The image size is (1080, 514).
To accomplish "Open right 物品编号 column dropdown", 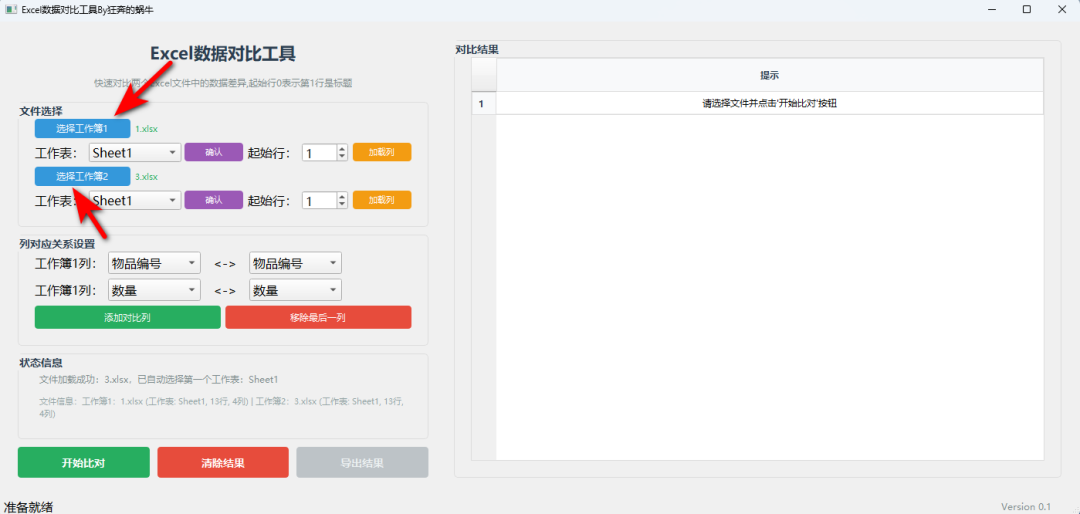I will (295, 263).
